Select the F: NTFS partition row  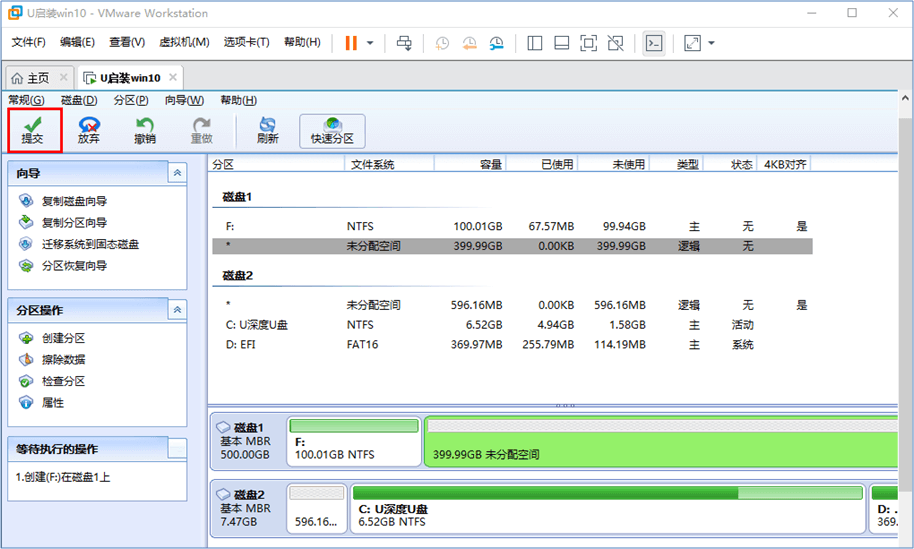coord(512,226)
